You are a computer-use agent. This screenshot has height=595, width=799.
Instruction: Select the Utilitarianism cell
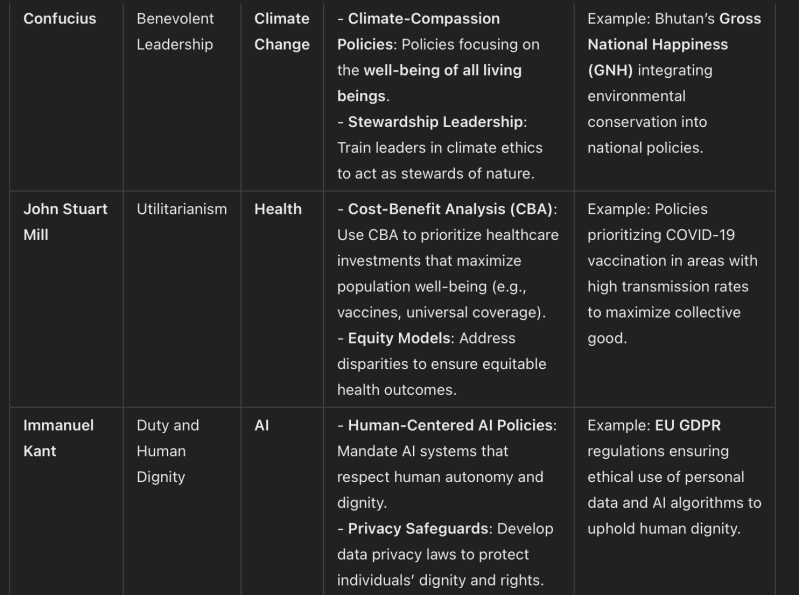click(181, 209)
